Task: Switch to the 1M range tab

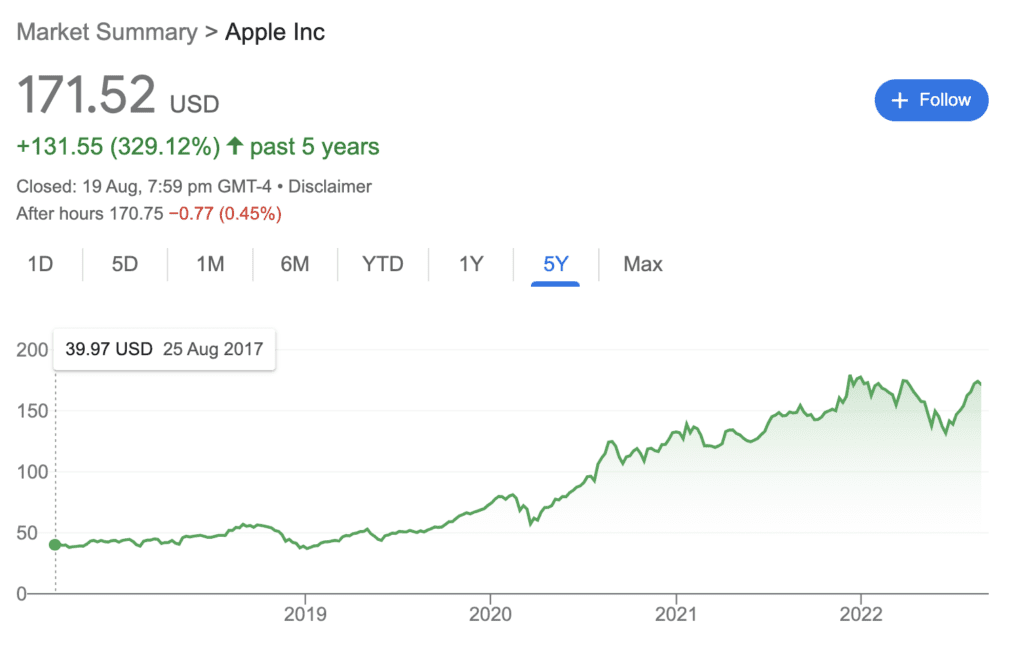Action: [210, 264]
